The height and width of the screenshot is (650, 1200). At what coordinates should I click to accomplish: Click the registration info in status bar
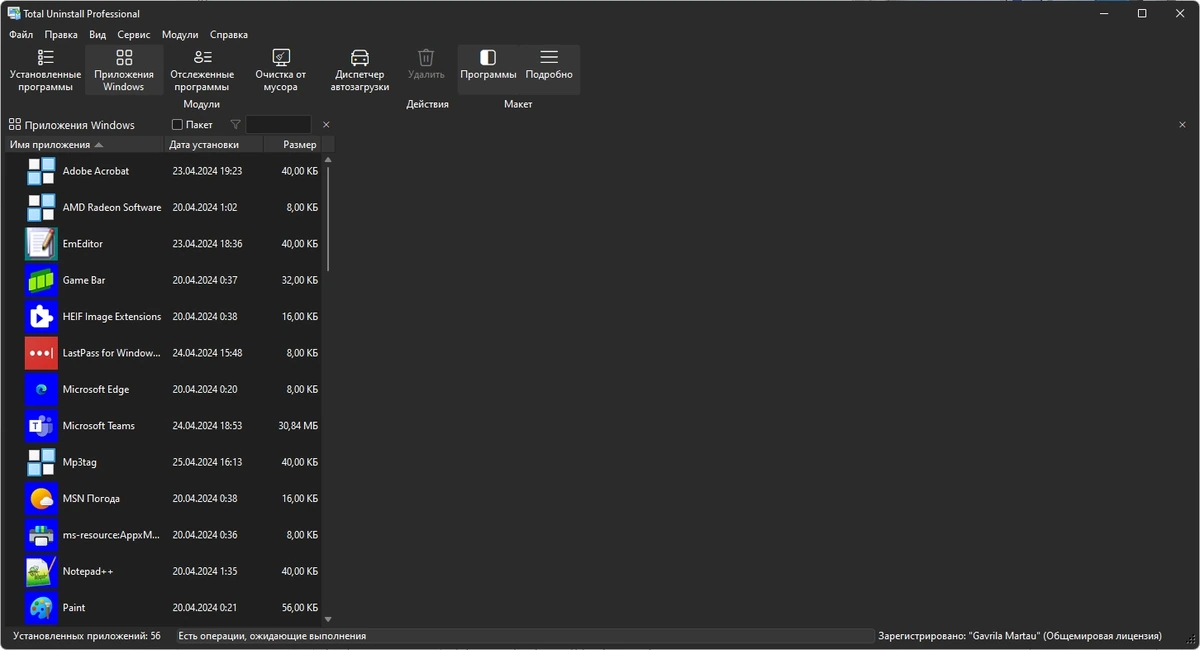pyautogui.click(x=1020, y=636)
